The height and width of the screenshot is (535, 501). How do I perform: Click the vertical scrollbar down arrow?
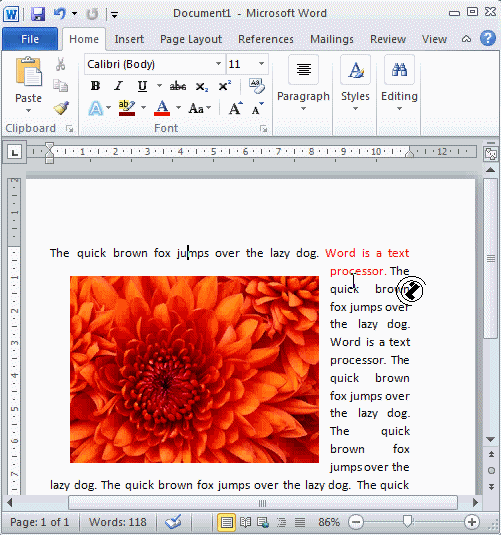(x=490, y=440)
